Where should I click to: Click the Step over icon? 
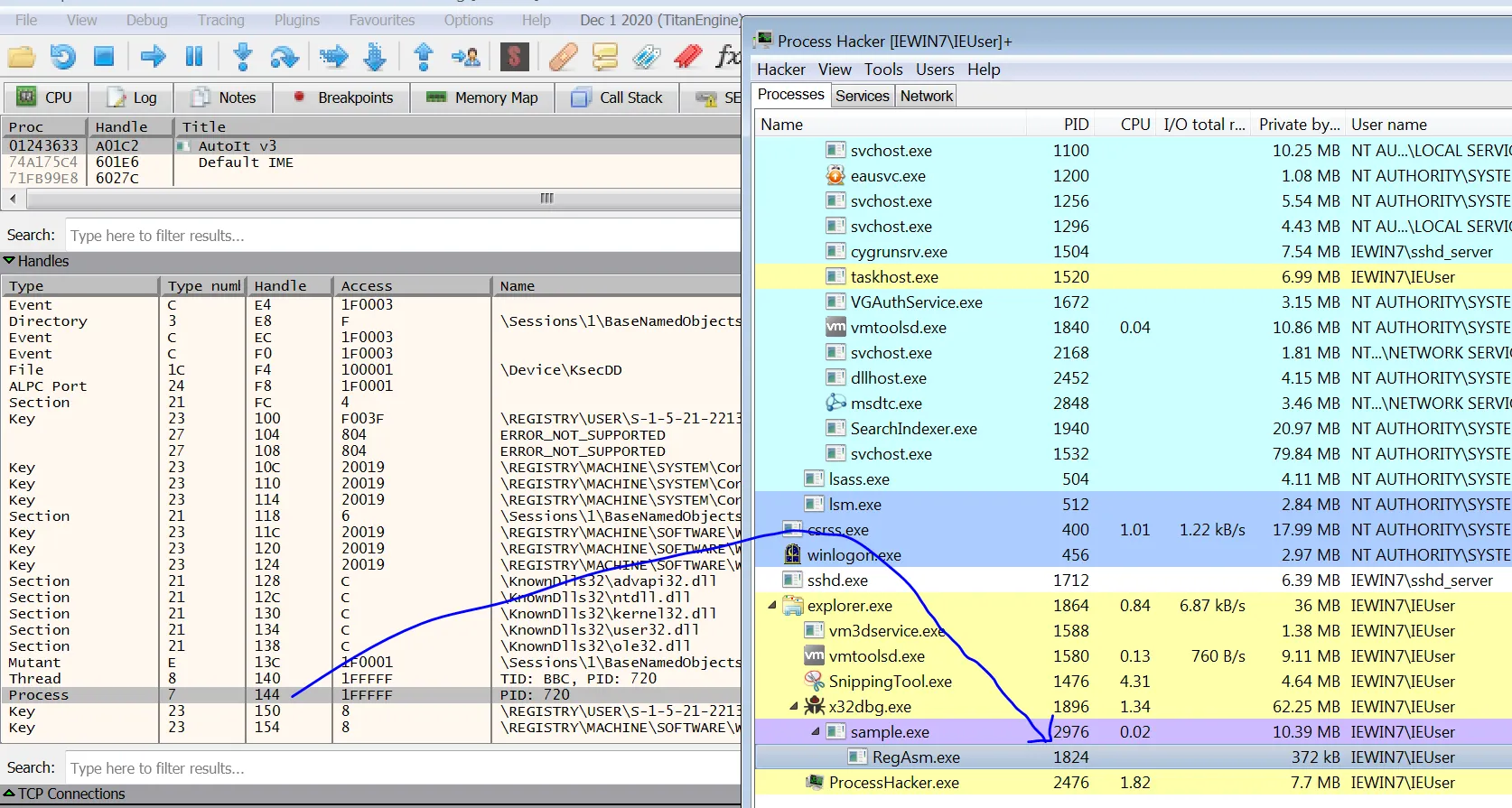(285, 57)
